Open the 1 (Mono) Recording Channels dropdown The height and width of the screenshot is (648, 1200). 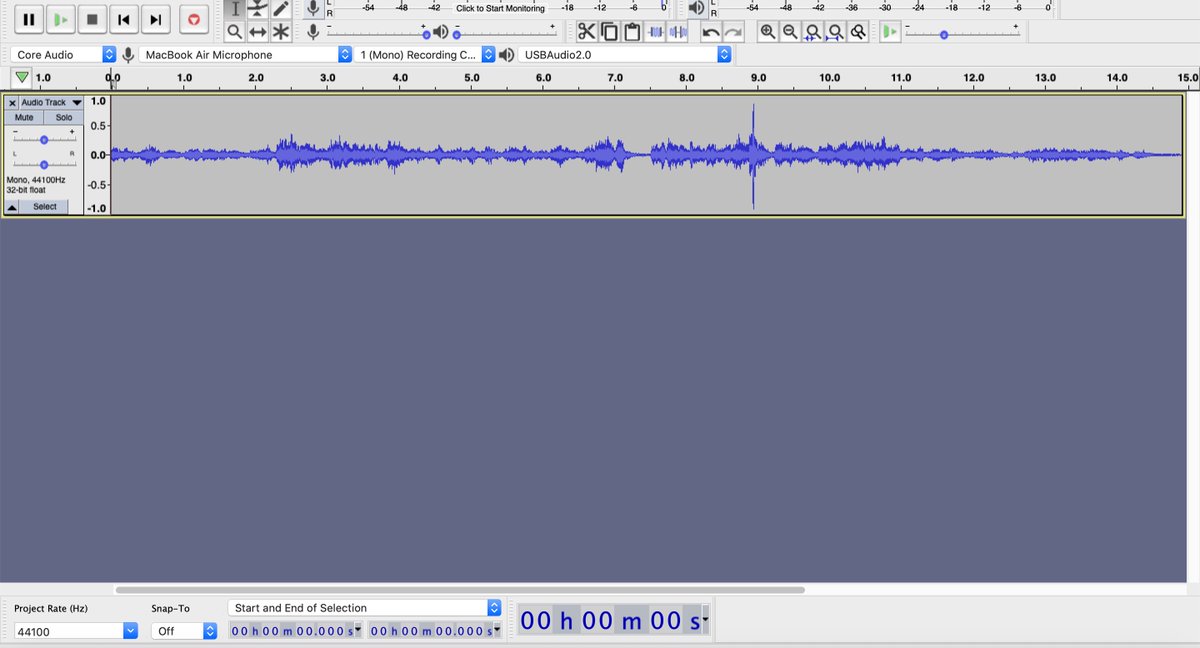[426, 55]
